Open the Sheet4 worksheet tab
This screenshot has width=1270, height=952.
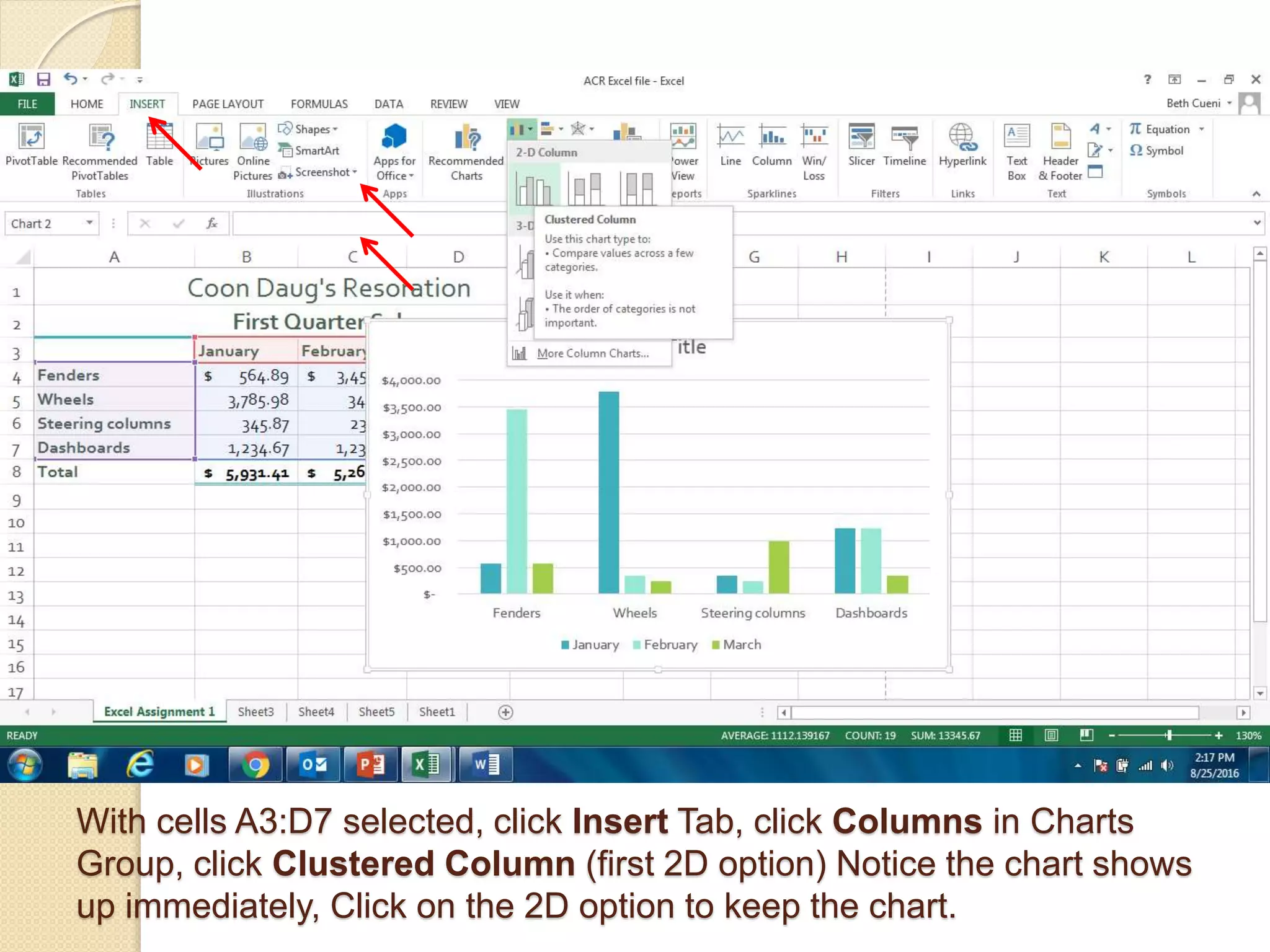[316, 712]
